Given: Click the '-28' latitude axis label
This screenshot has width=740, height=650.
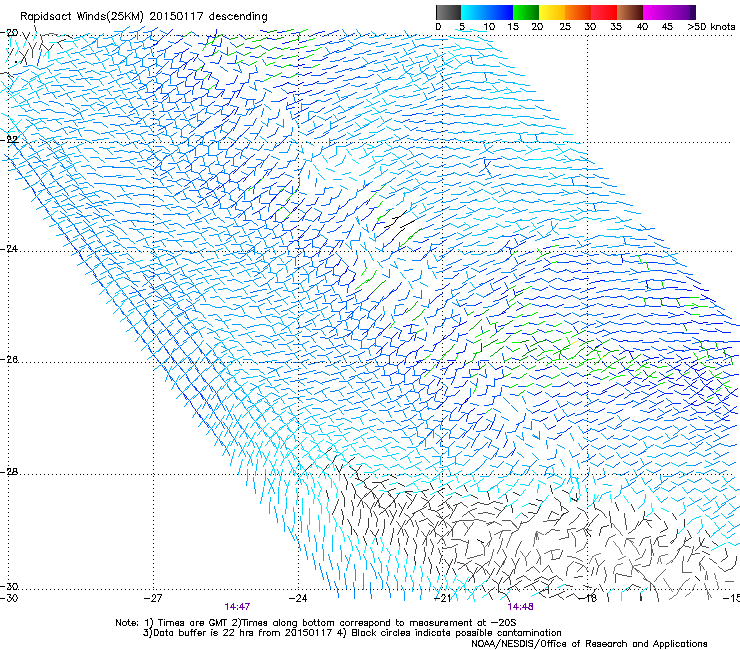Looking at the screenshot, I should (9, 472).
